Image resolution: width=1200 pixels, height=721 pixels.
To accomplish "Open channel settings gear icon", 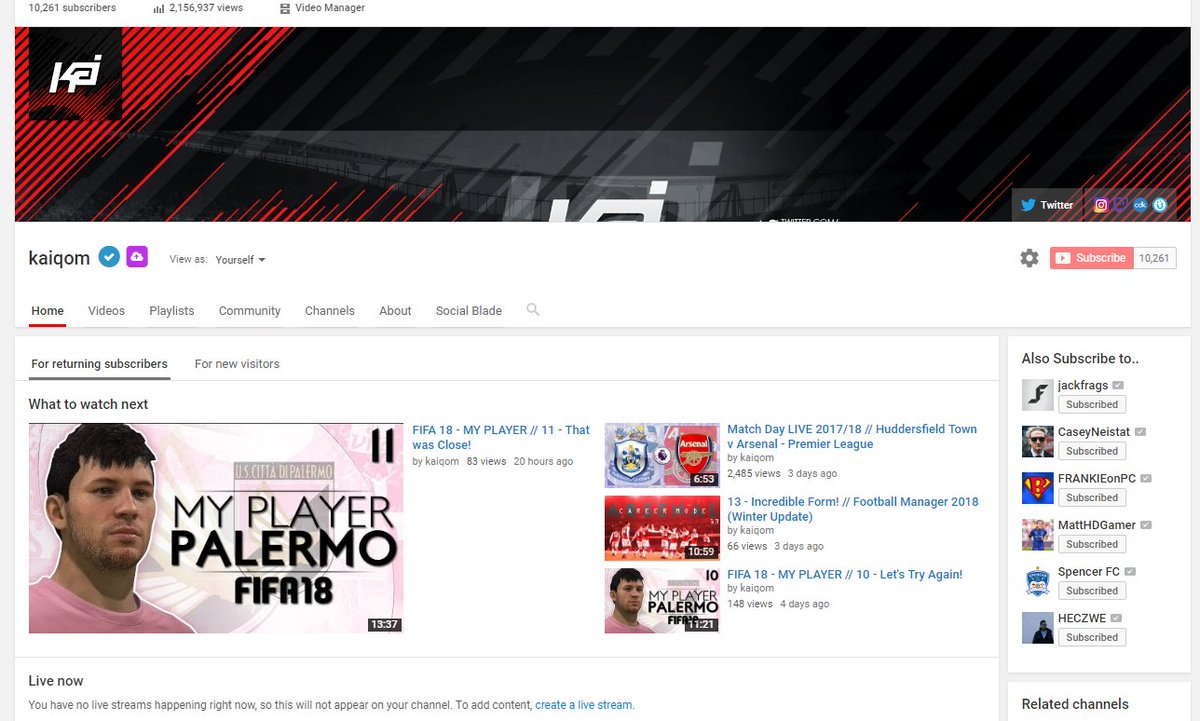I will (x=1029, y=258).
